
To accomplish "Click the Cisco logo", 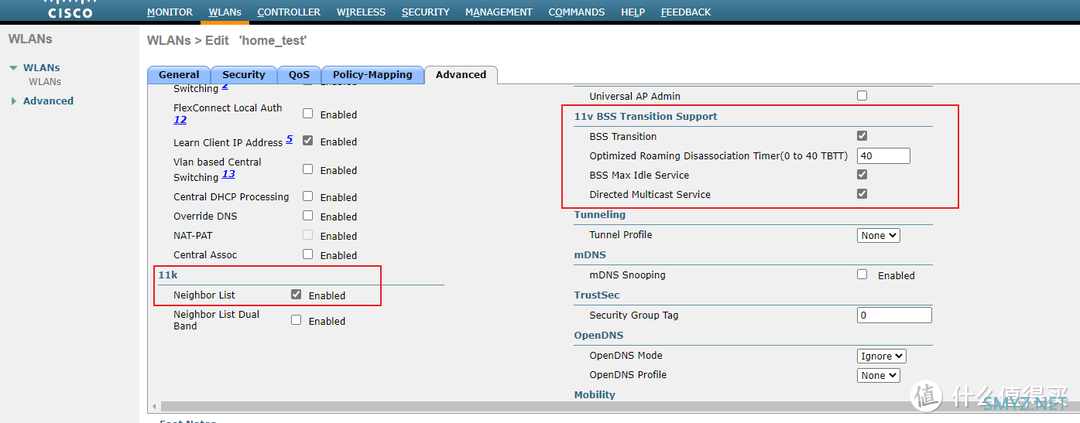I will pyautogui.click(x=70, y=10).
